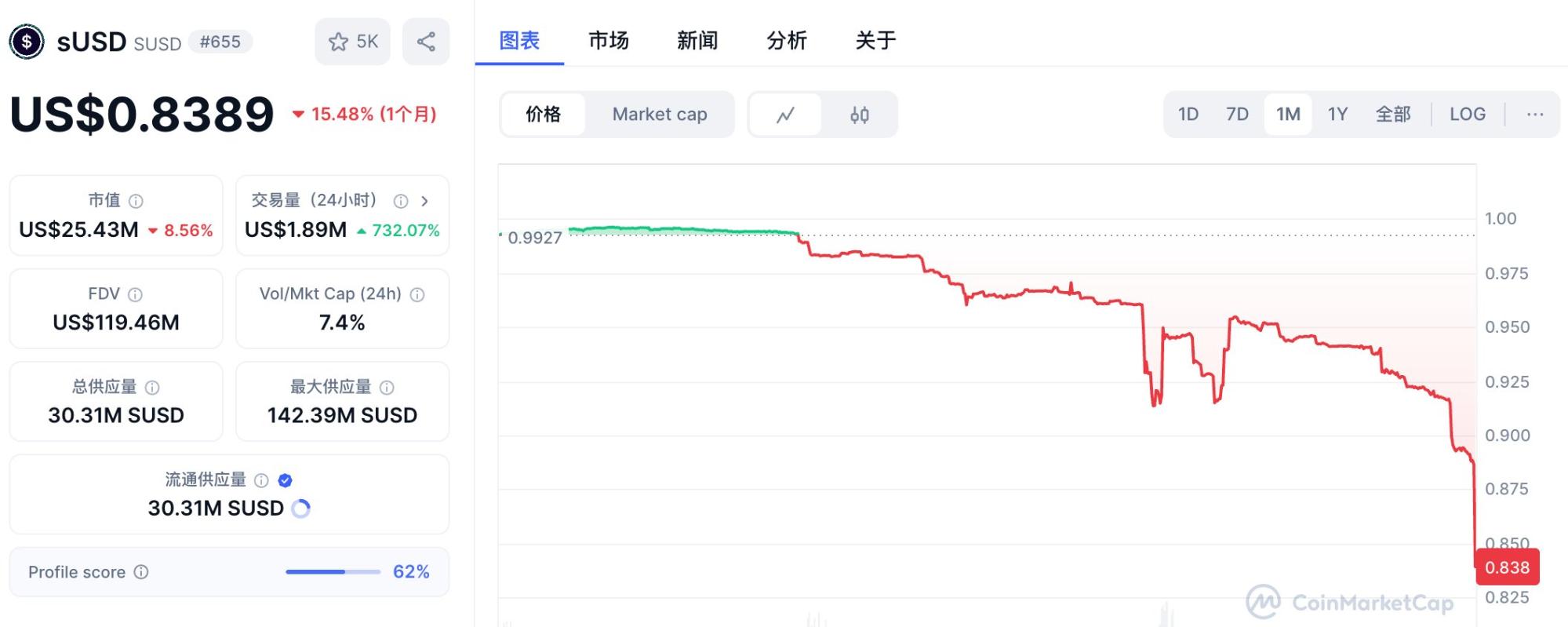Toggle LOG scale on the chart

[x=1468, y=114]
